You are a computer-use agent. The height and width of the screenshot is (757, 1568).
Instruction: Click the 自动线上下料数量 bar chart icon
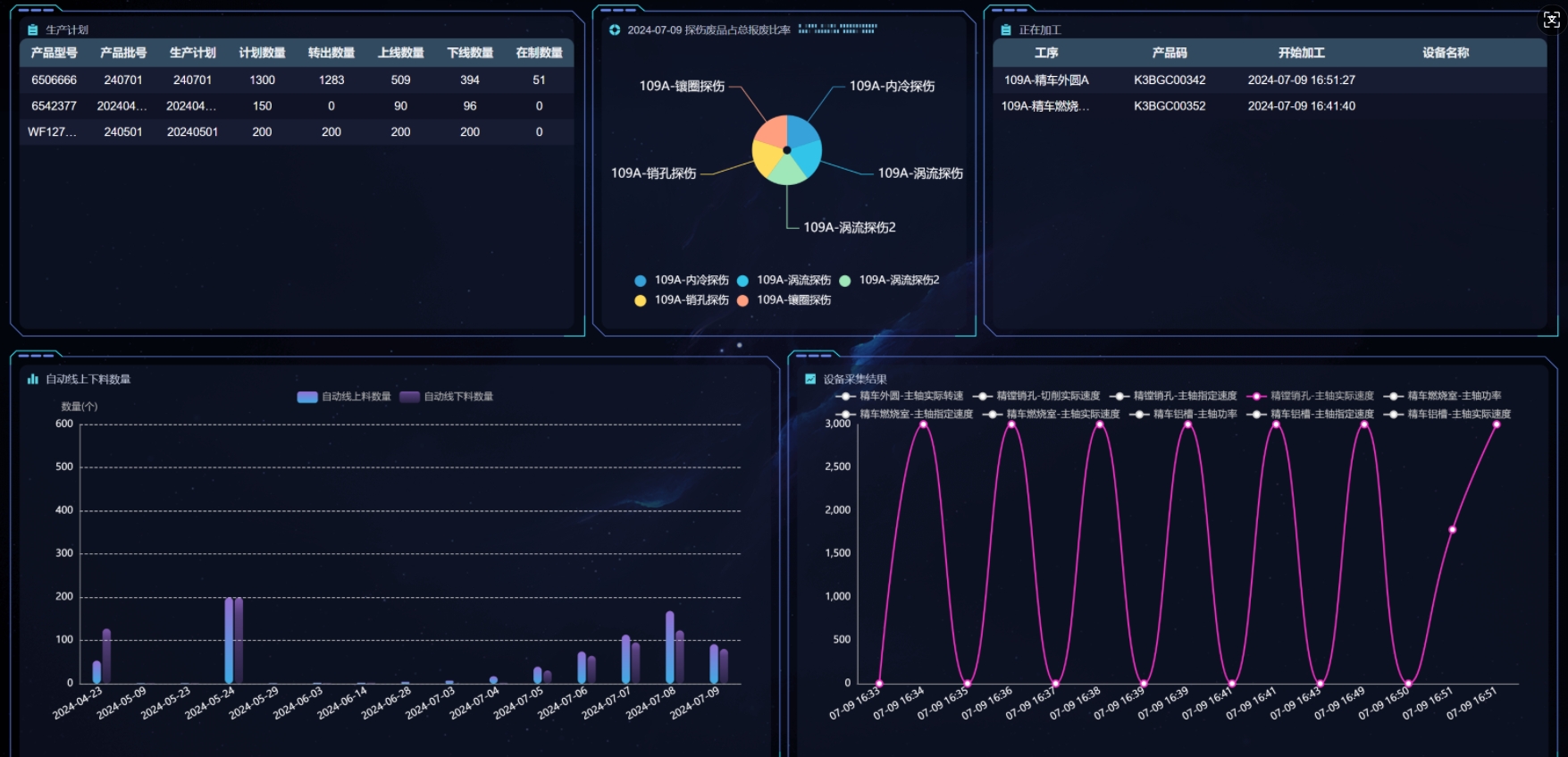(33, 379)
